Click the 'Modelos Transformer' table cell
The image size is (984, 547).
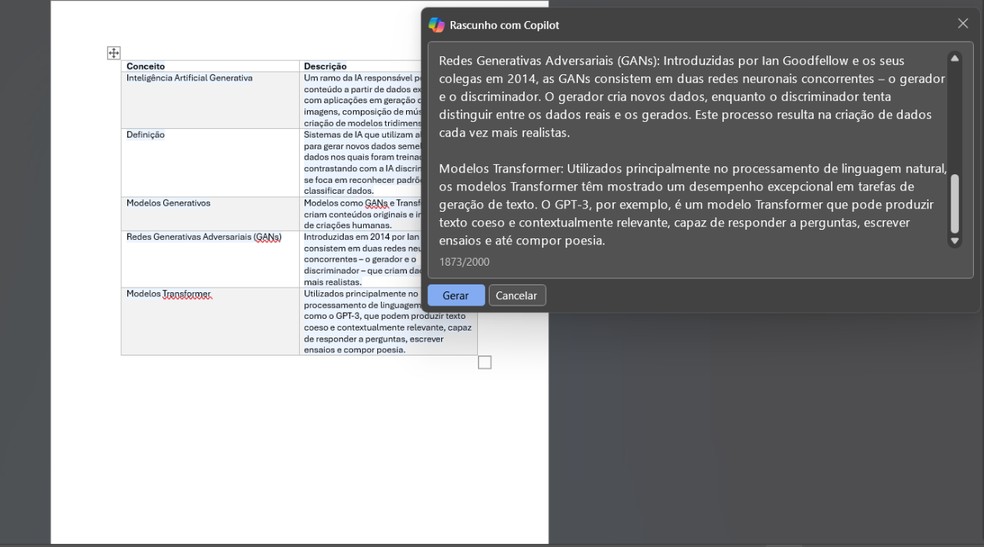[x=210, y=321]
